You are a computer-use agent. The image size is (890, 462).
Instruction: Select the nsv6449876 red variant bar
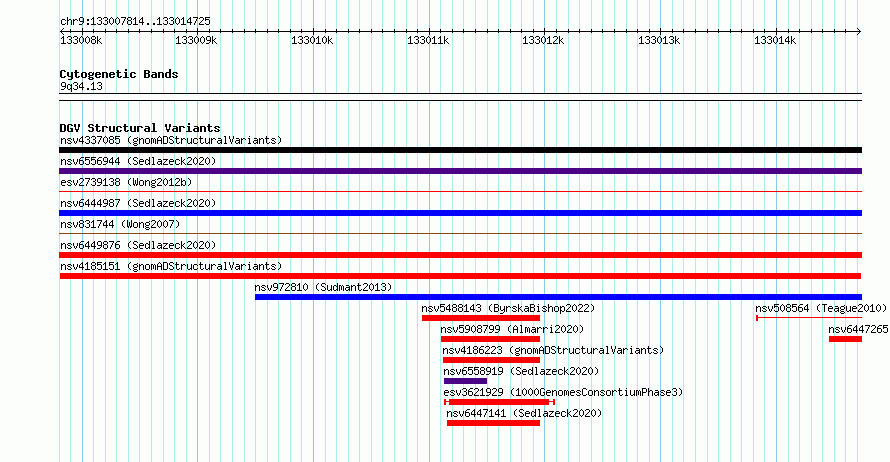[460, 255]
